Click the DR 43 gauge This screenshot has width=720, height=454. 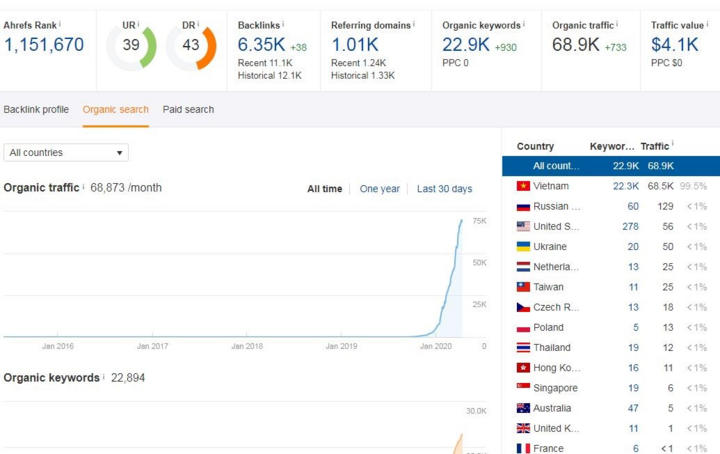coord(191,46)
